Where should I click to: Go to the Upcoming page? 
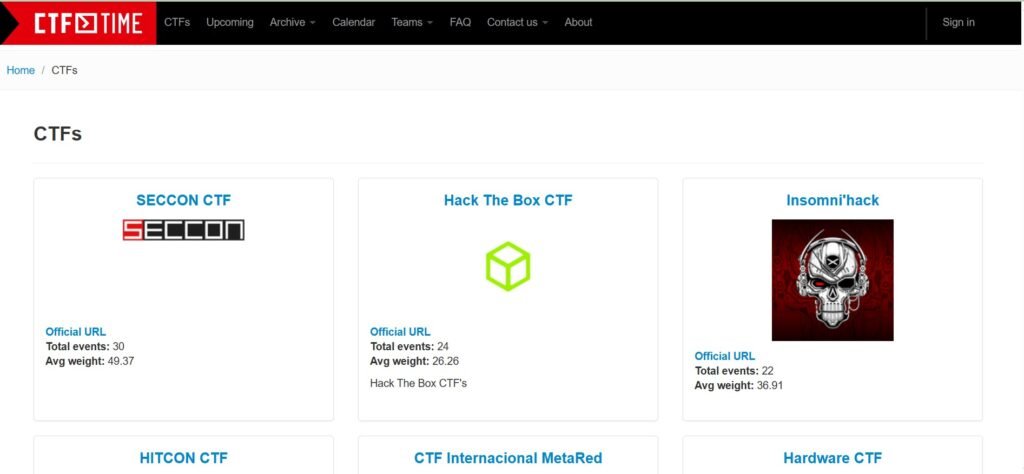(x=230, y=22)
